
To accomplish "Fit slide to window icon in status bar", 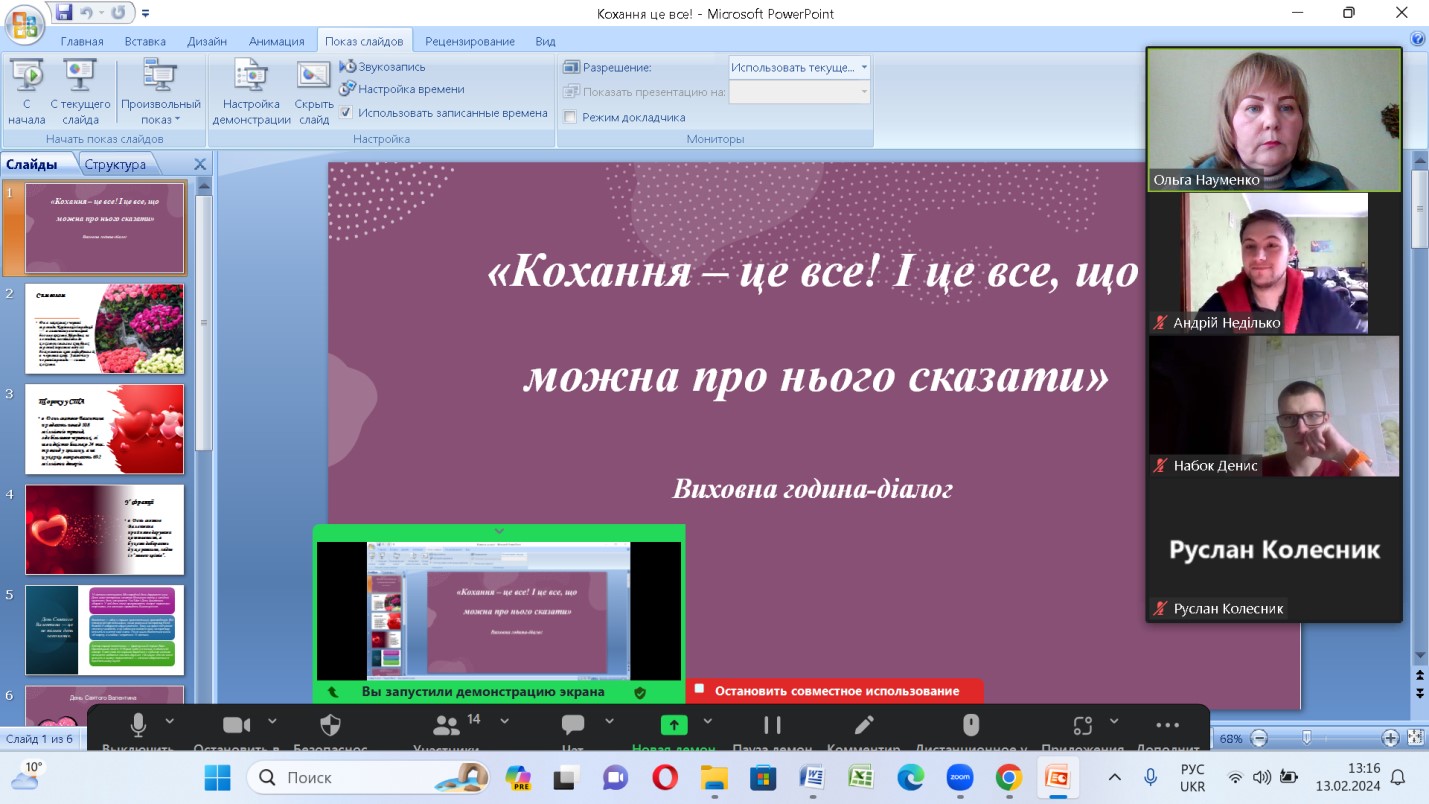I will (1415, 738).
